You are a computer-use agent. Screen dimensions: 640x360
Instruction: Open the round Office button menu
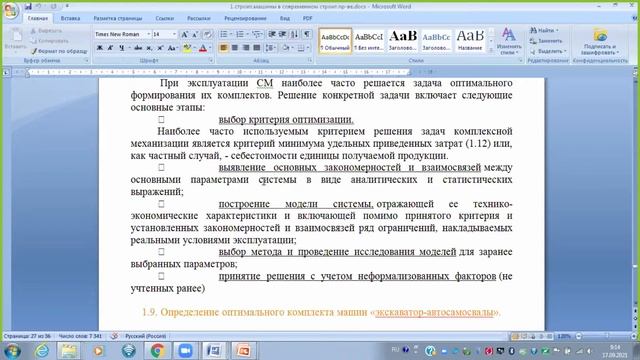pyautogui.click(x=11, y=11)
